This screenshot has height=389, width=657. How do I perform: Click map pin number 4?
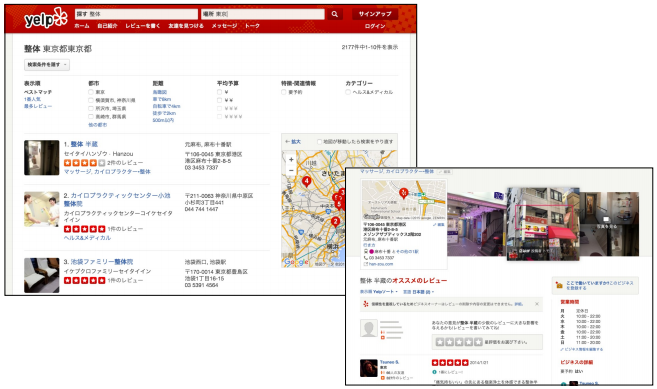click(307, 181)
